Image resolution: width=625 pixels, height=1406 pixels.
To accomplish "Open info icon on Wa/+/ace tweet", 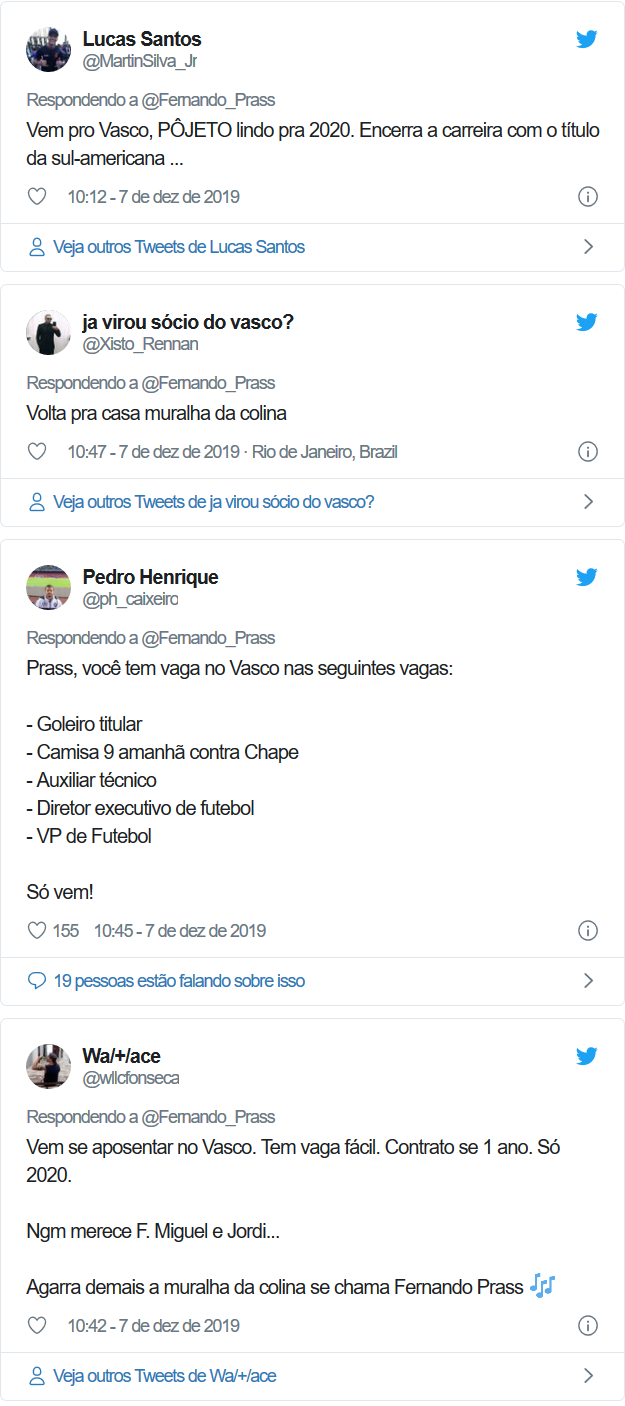I will pos(588,1326).
